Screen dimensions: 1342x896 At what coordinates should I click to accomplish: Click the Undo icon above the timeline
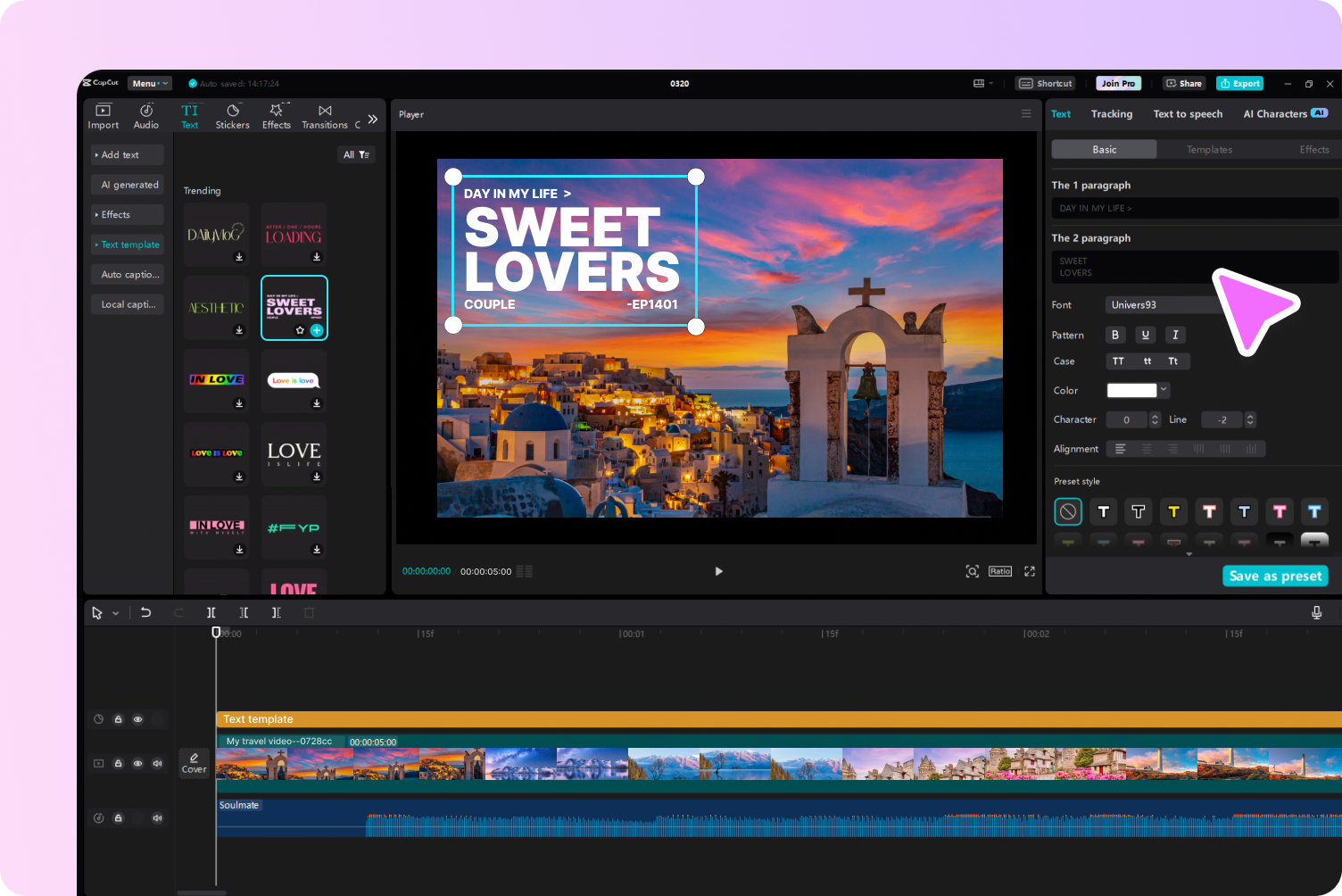[146, 613]
